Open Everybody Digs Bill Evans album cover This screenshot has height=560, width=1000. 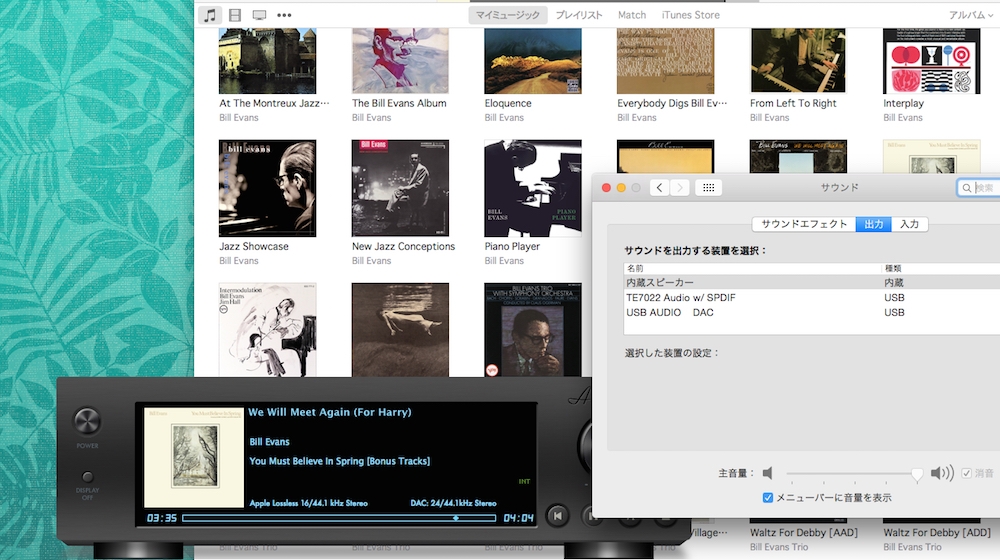pyautogui.click(x=665, y=61)
